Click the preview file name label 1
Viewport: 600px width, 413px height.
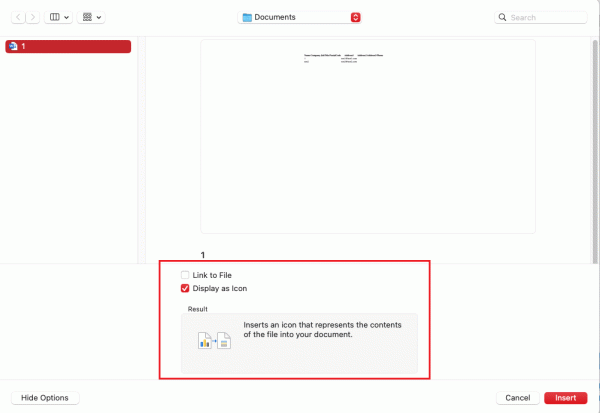coord(203,255)
